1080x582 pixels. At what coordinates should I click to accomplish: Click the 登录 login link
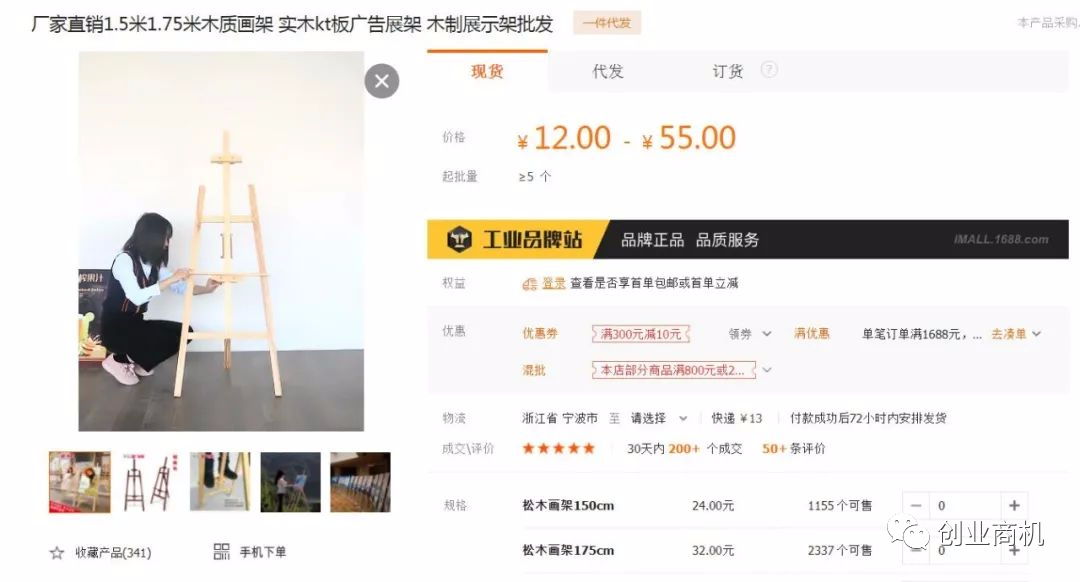553,283
